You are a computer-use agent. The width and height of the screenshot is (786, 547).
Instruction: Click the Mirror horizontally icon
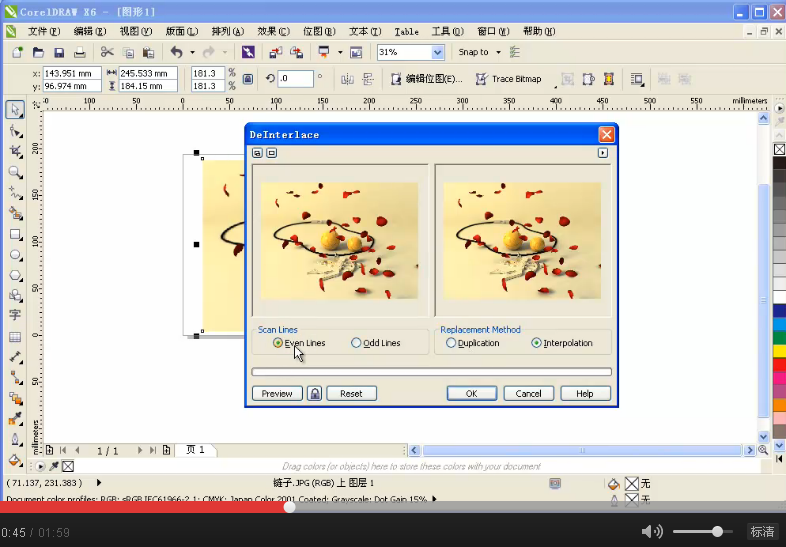coord(347,79)
